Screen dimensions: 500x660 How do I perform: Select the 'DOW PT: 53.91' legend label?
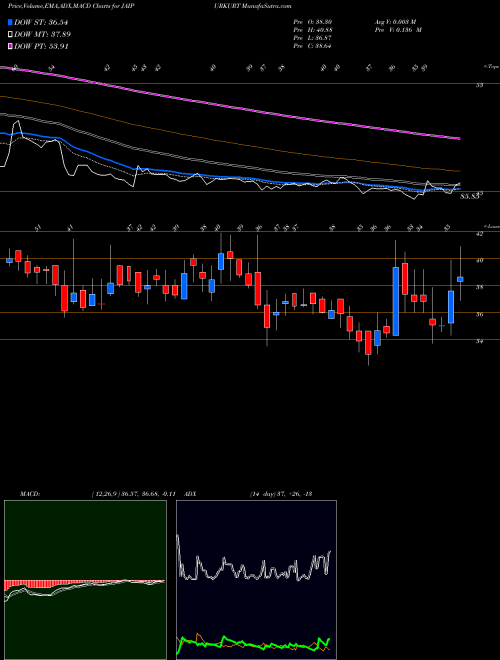click(x=41, y=46)
